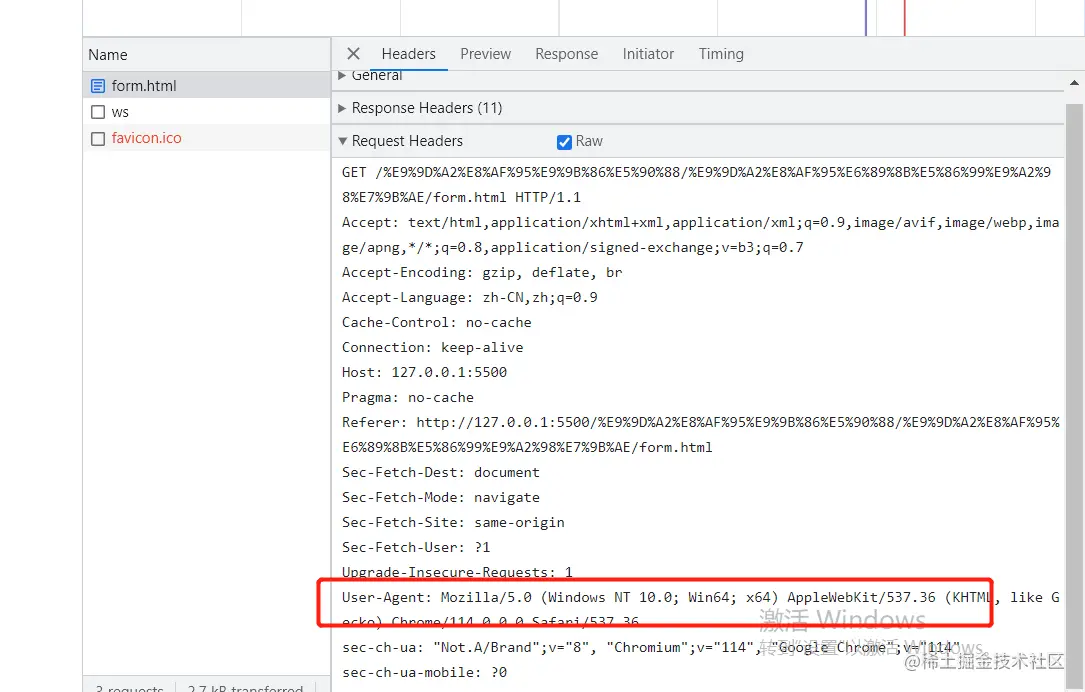1085x692 pixels.
Task: Uncheck the Raw checkbox
Action: [564, 142]
